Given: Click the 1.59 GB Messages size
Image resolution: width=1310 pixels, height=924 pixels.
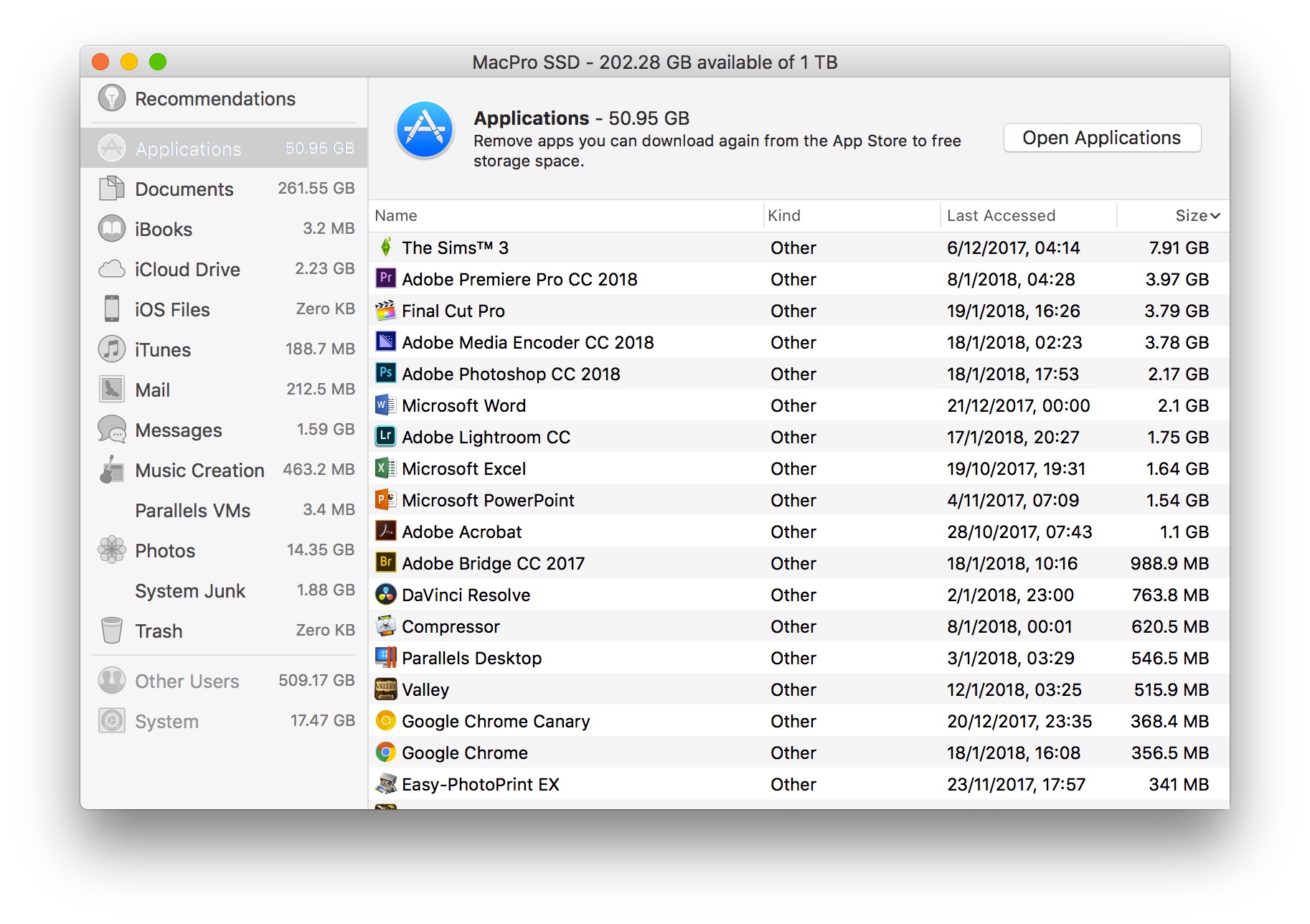Looking at the screenshot, I should 326,429.
